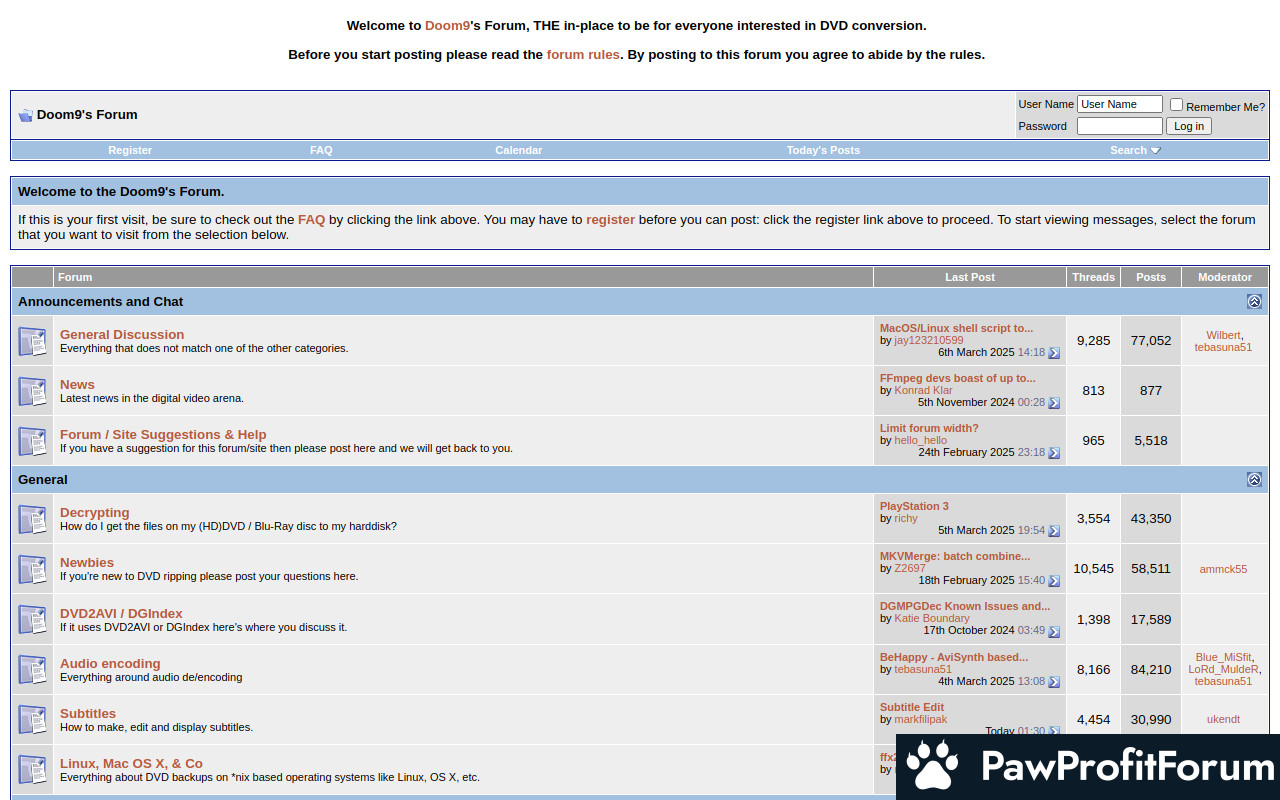View moderator Wilbert's profile
1280x800 pixels.
(1223, 336)
